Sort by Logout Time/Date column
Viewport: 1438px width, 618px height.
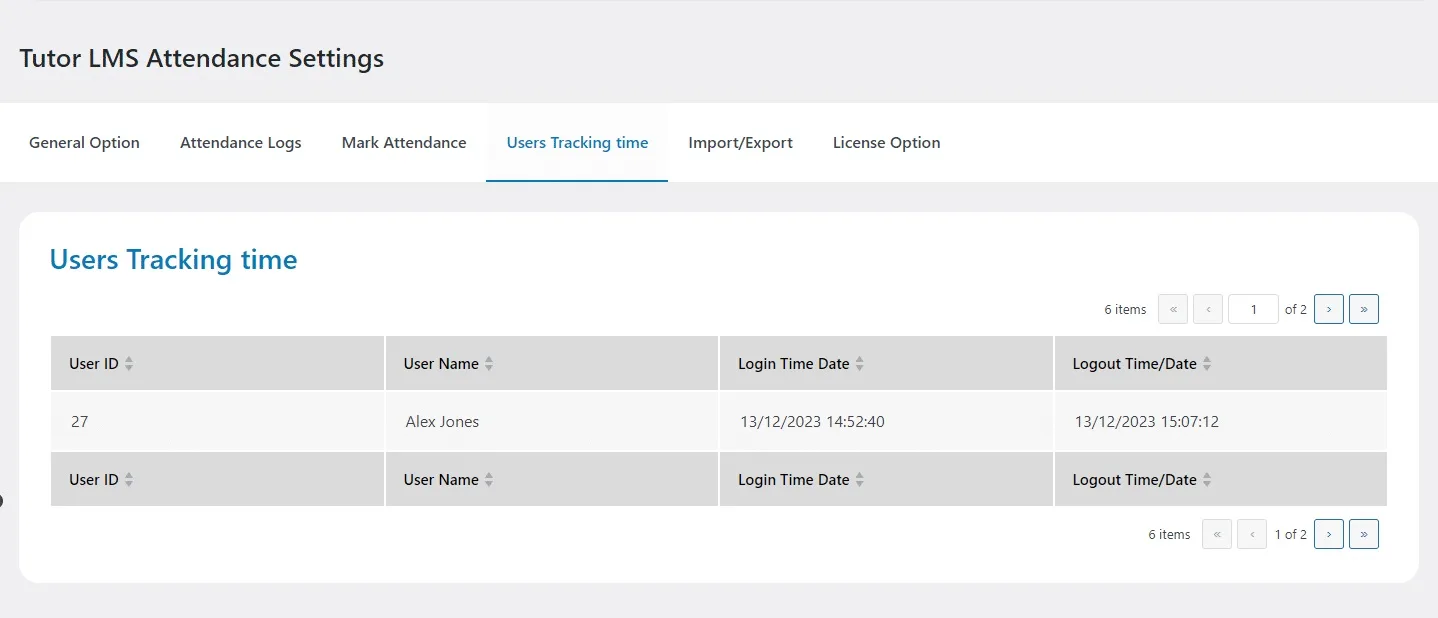(x=1205, y=363)
